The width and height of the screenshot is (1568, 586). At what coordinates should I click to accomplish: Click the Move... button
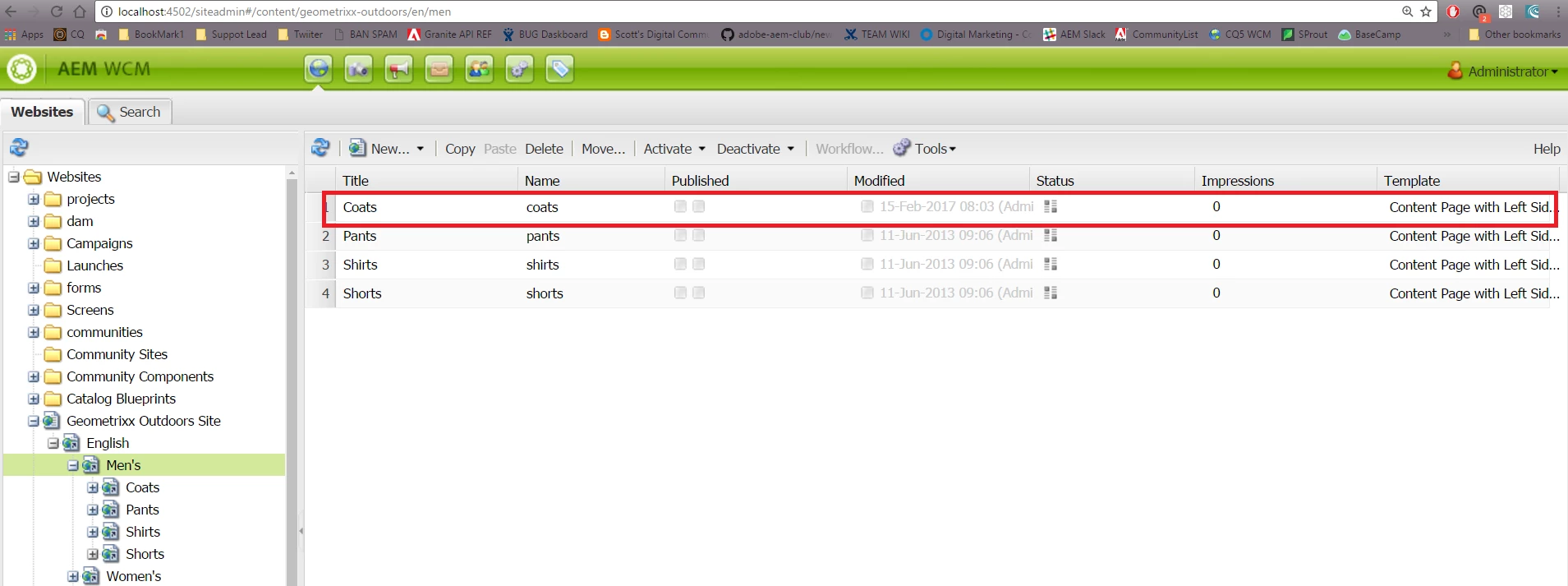click(x=603, y=149)
